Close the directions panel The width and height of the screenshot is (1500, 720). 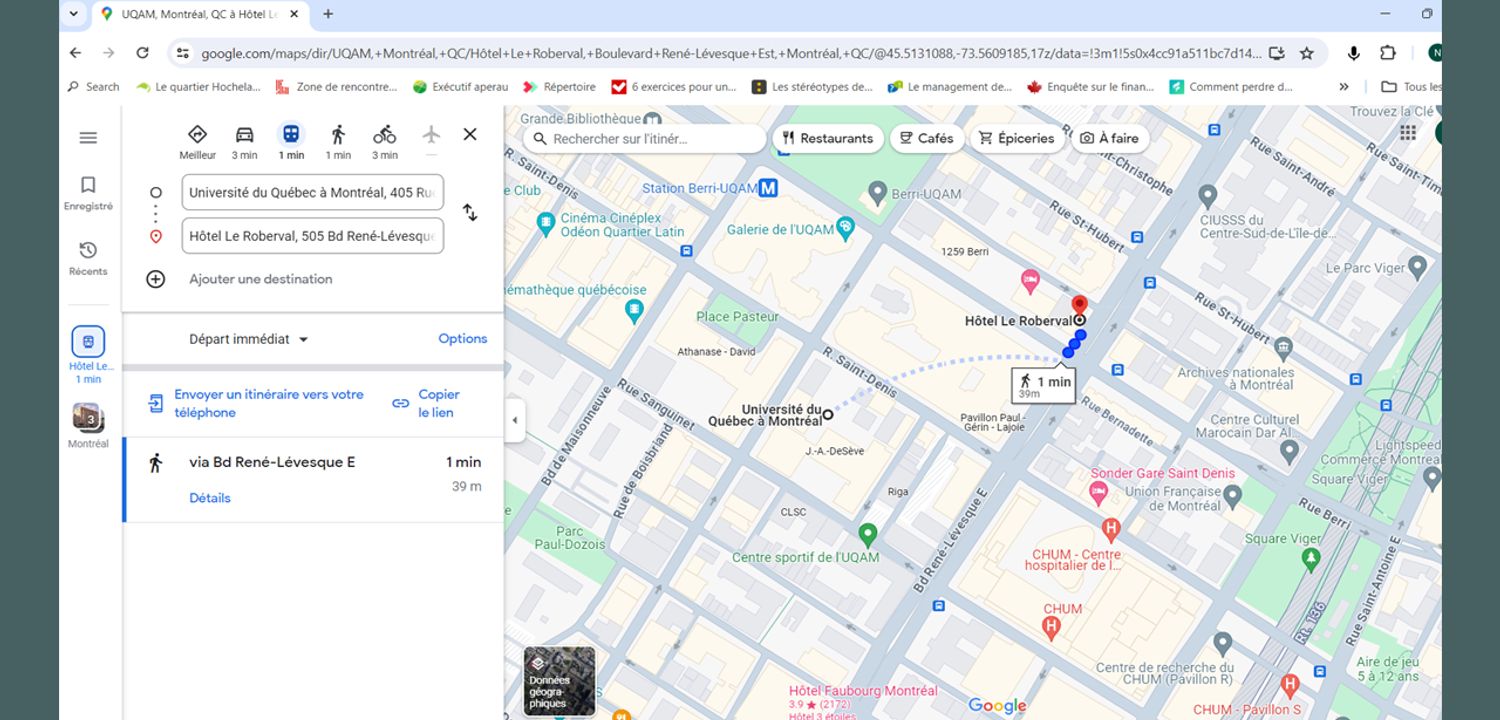click(x=470, y=134)
